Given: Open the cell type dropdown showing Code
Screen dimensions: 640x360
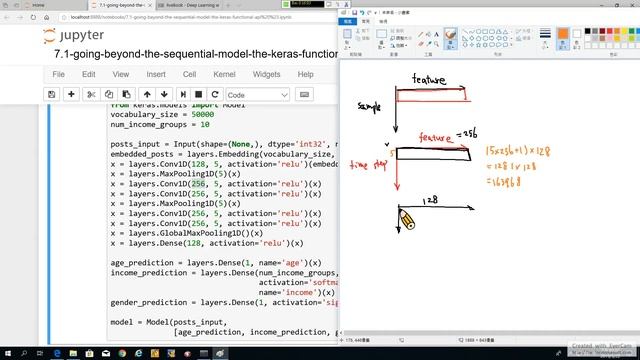Looking at the screenshot, I should (x=258, y=95).
